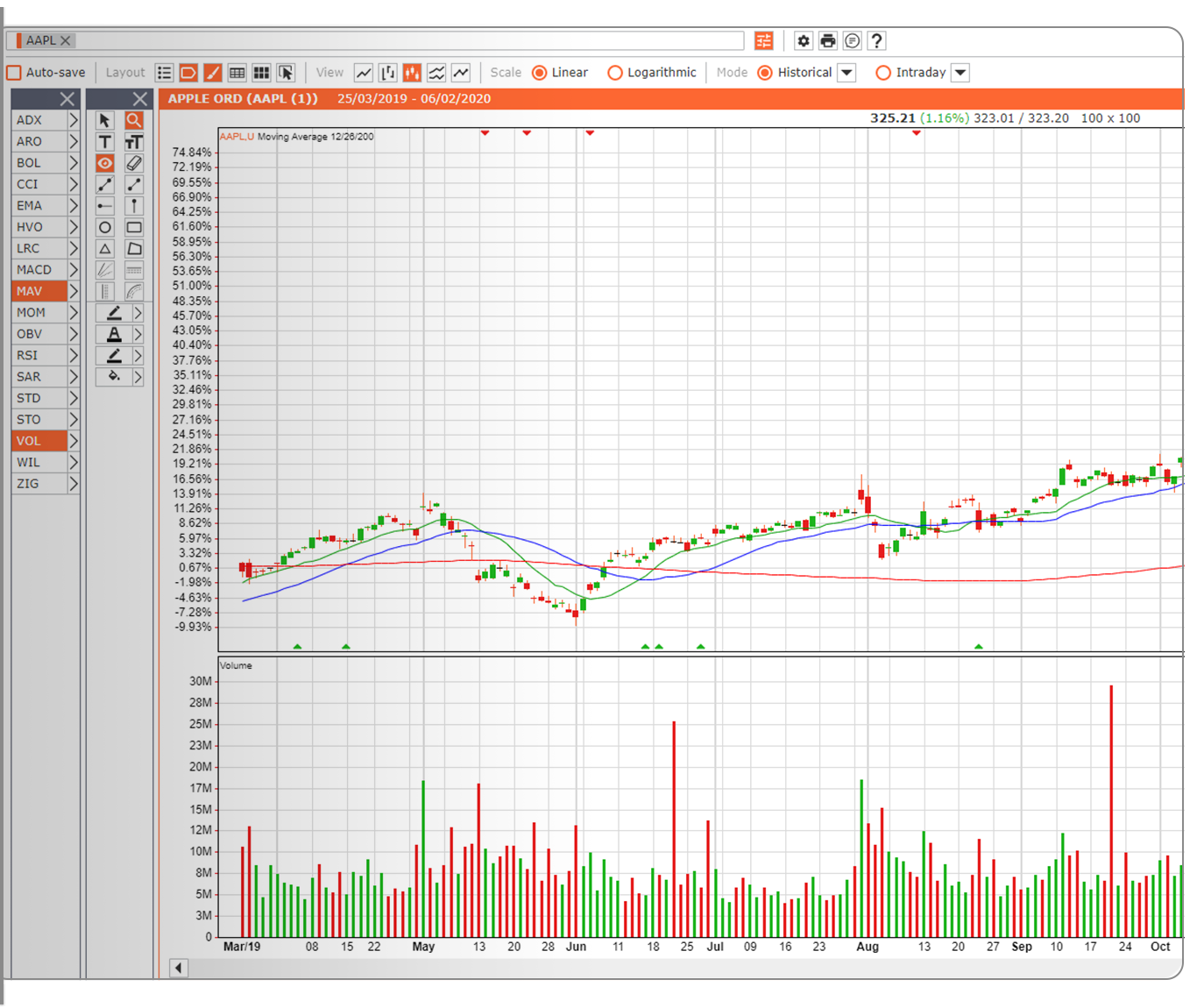Open the gear settings icon

click(804, 40)
